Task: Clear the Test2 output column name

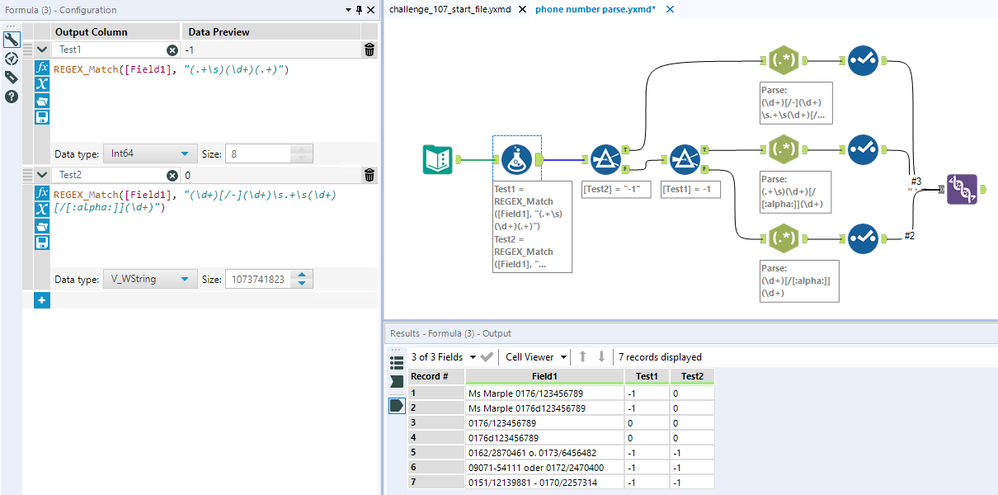Action: [x=172, y=175]
